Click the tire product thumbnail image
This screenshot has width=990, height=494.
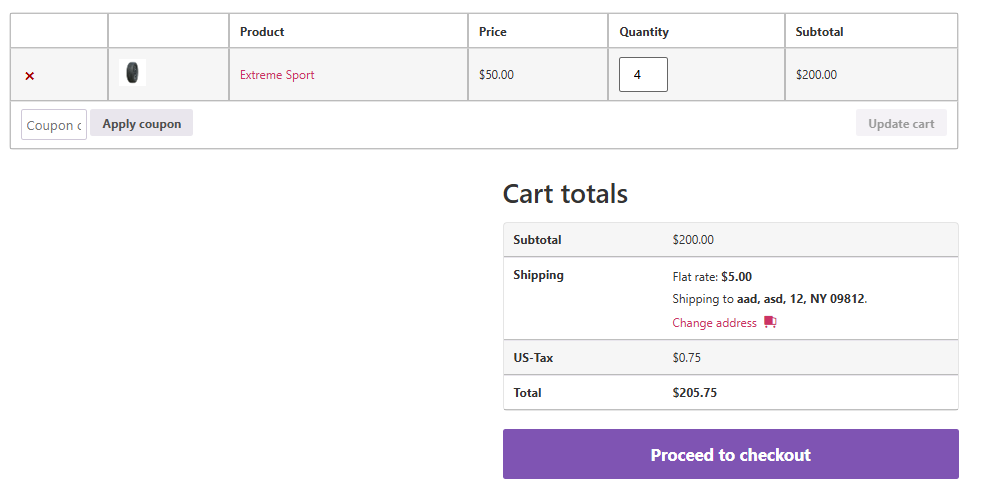coord(132,73)
